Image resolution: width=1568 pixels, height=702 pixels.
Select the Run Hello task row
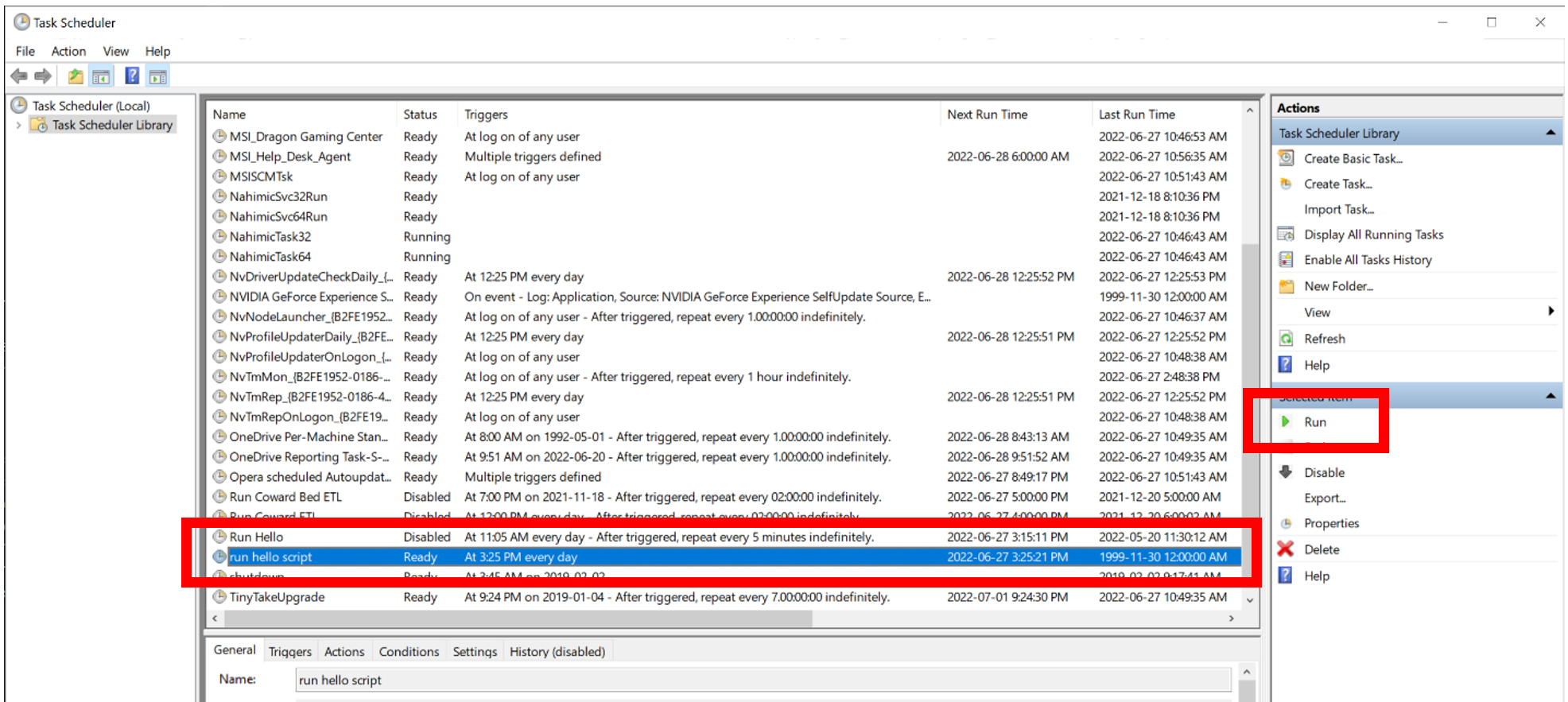tap(256, 537)
